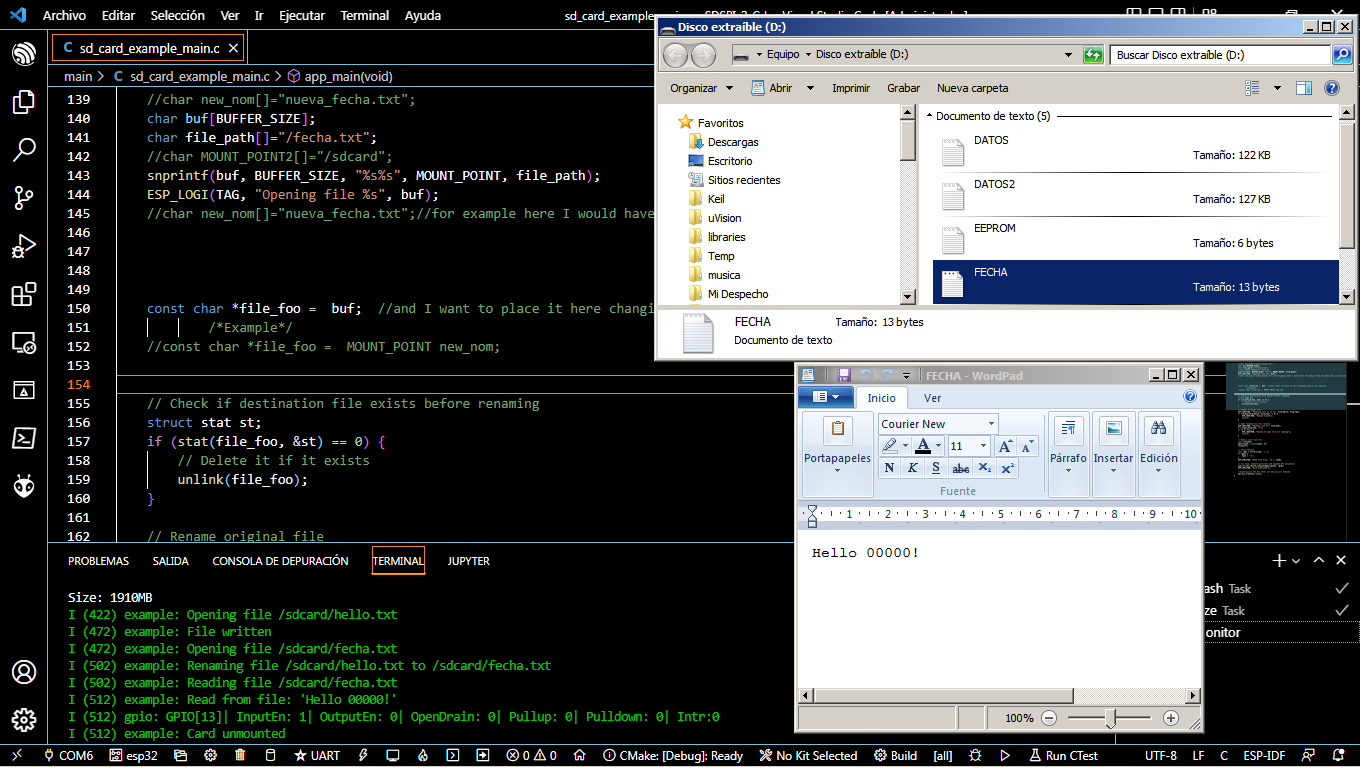The width and height of the screenshot is (1360, 768).
Task: Open the PlatformIO alien icon in the activity bar
Action: click(24, 486)
